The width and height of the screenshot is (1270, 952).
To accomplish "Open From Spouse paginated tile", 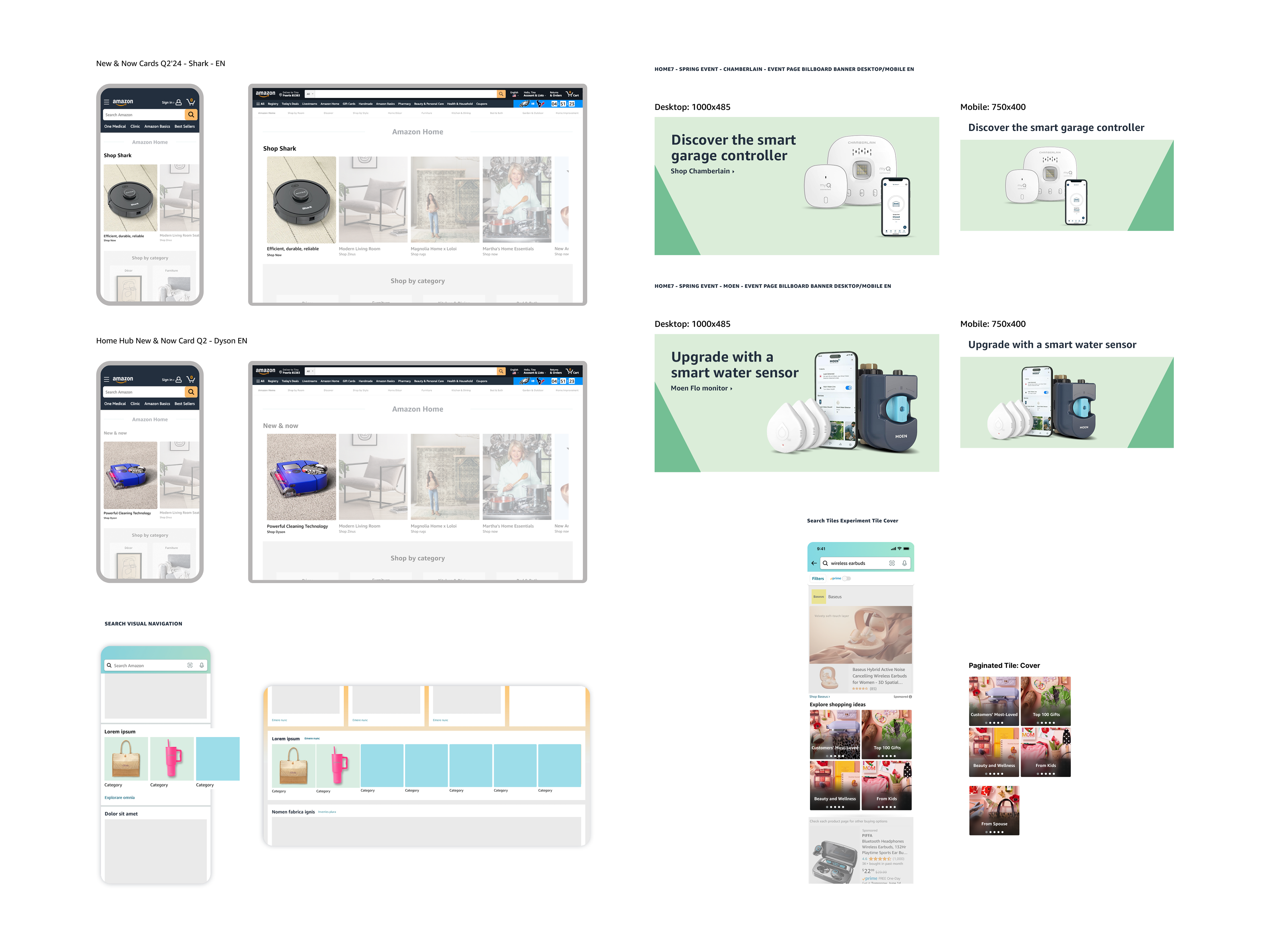I will pos(994,810).
